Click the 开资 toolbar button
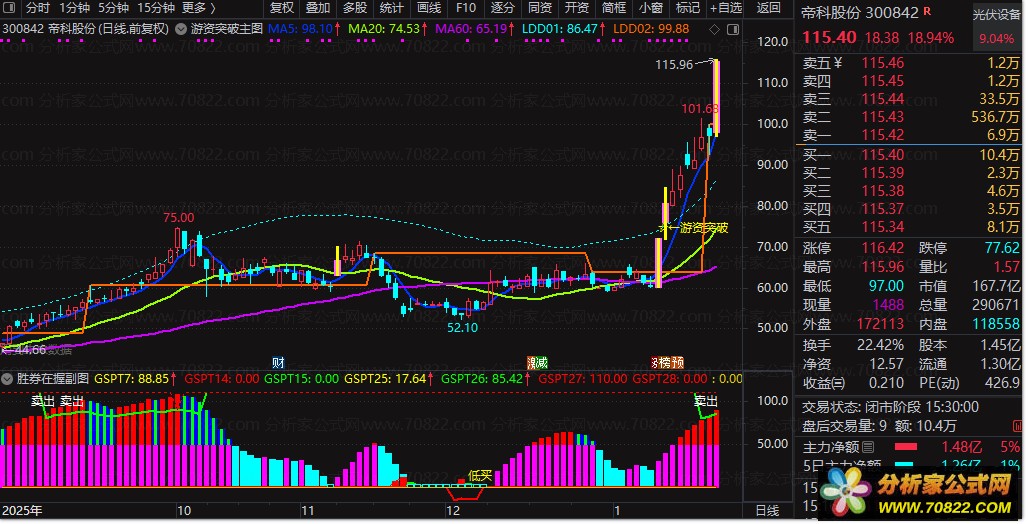This screenshot has width=1028, height=524. coord(577,8)
